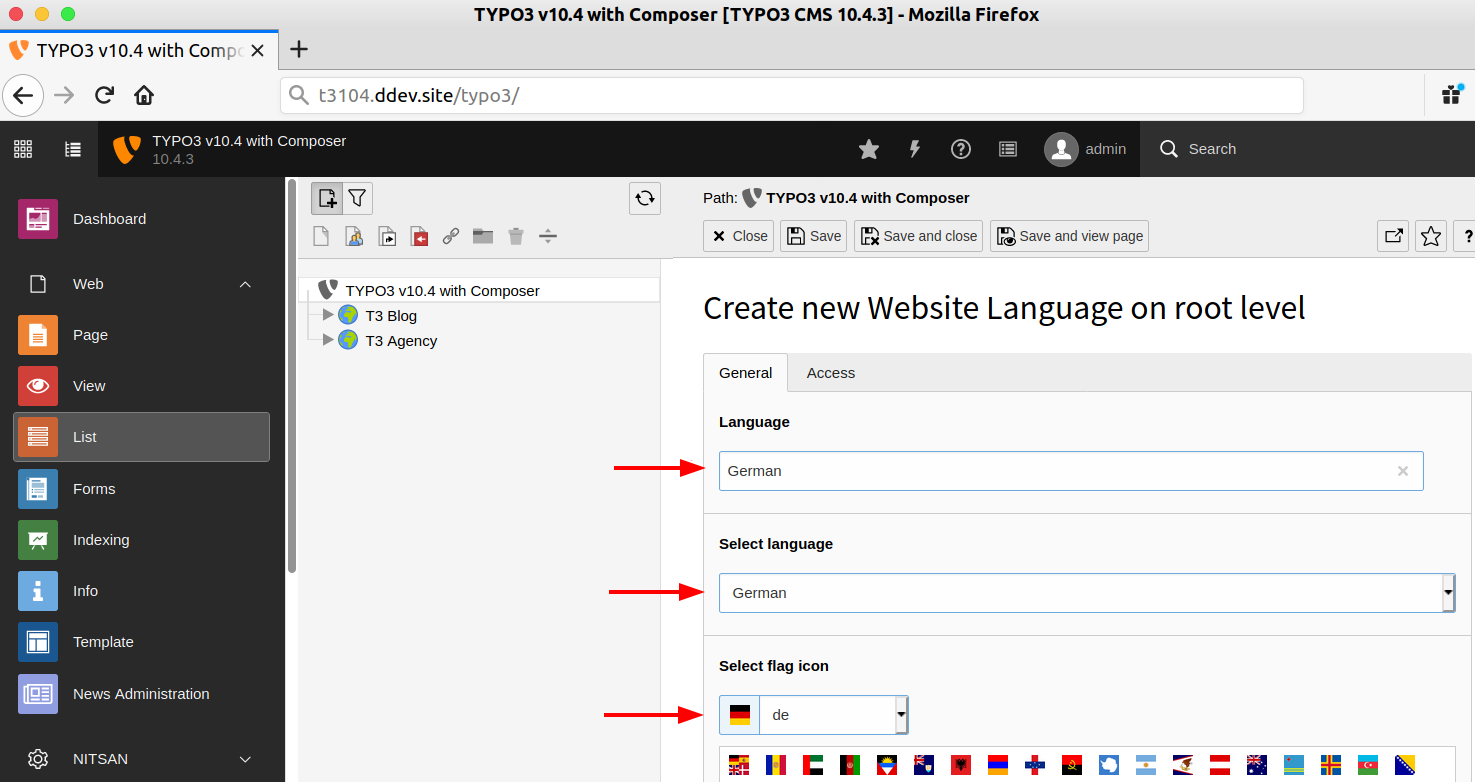This screenshot has width=1475, height=782.
Task: Select the Access tab's hidden state options
Action: 830,372
